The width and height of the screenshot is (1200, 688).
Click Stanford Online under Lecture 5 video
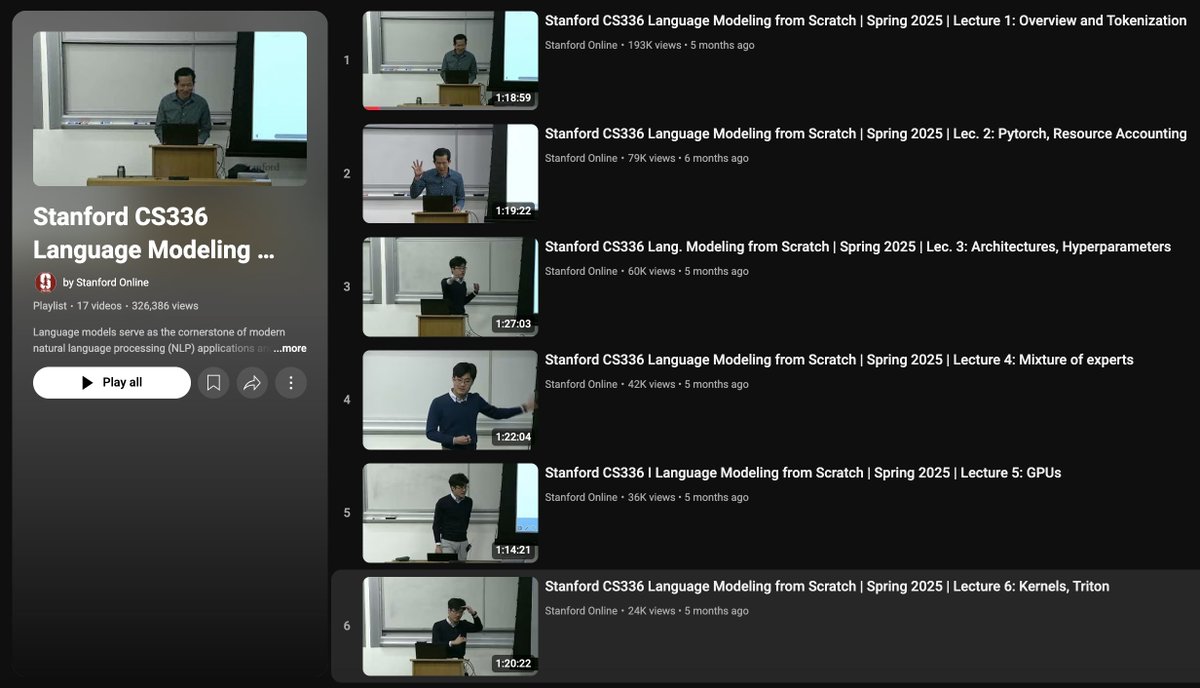pos(581,497)
